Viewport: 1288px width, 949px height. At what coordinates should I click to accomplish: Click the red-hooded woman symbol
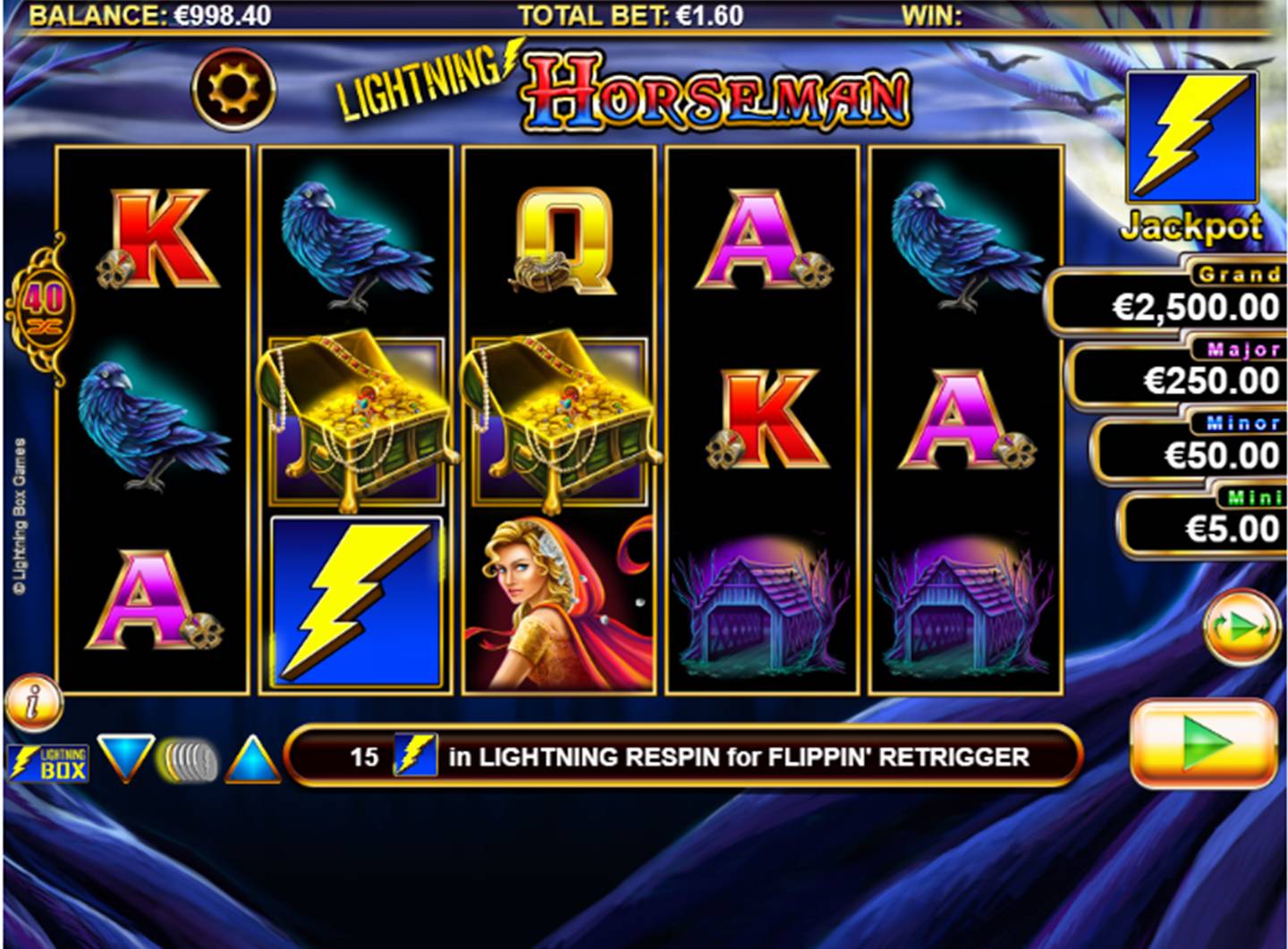pyautogui.click(x=559, y=603)
